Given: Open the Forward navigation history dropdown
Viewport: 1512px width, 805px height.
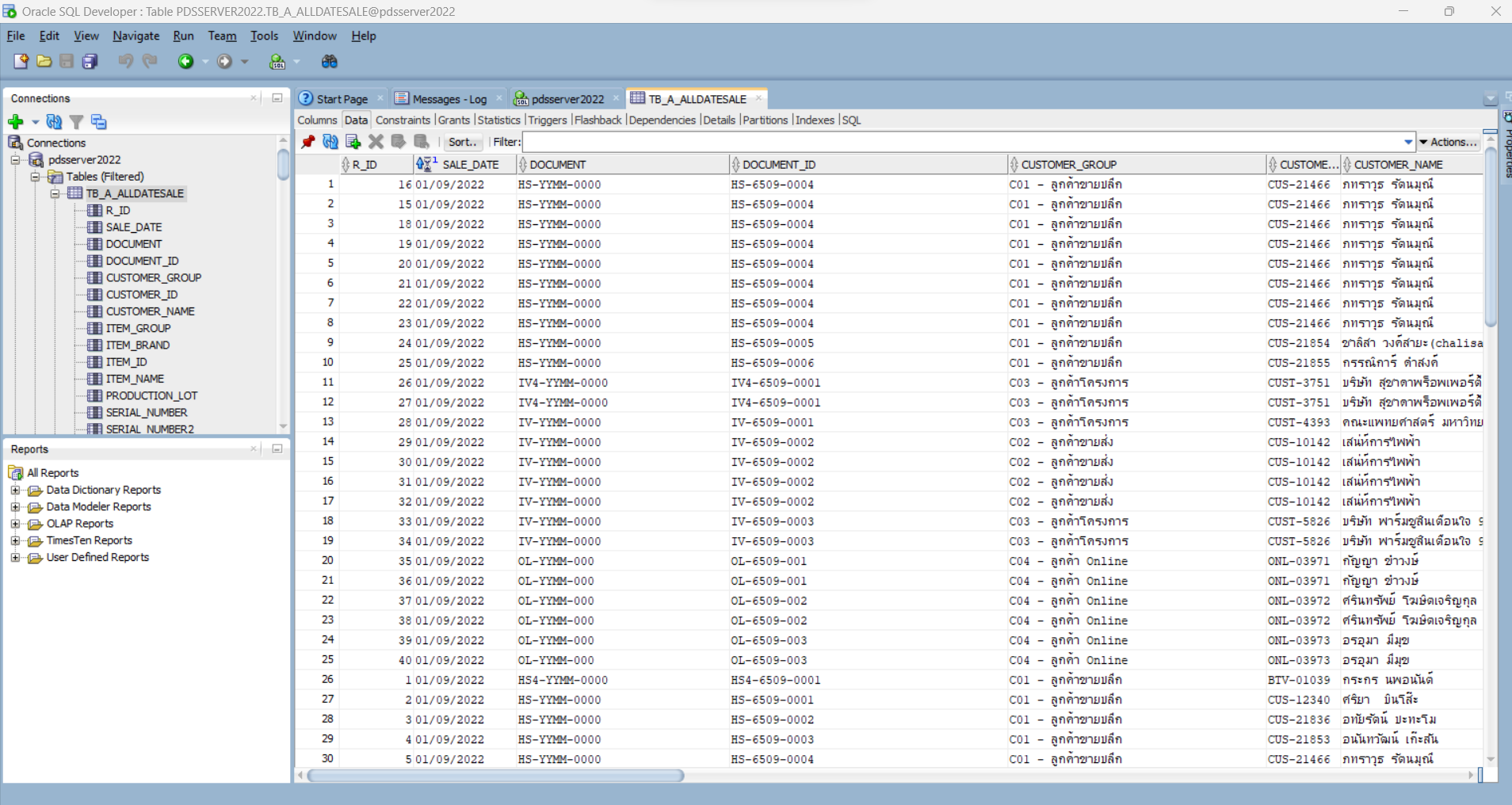Looking at the screenshot, I should coord(245,61).
